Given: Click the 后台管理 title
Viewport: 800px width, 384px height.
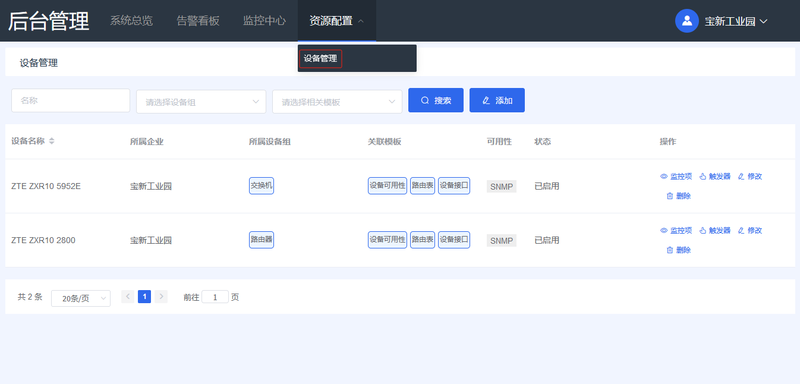Looking at the screenshot, I should point(48,21).
